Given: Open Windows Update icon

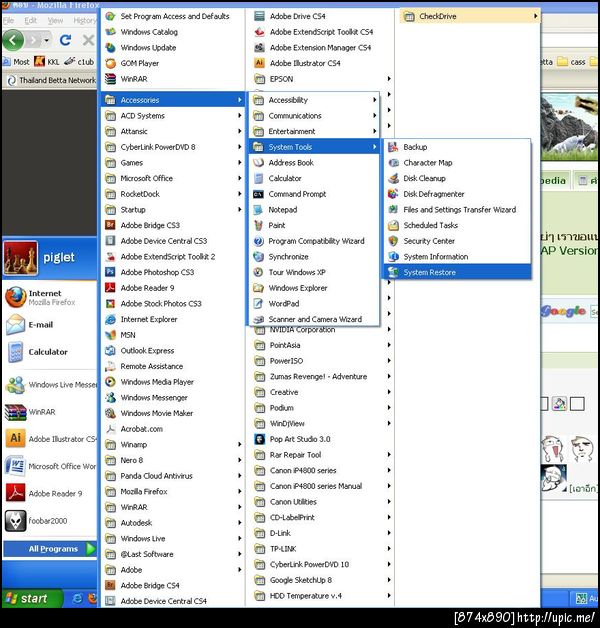Looking at the screenshot, I should click(110, 48).
